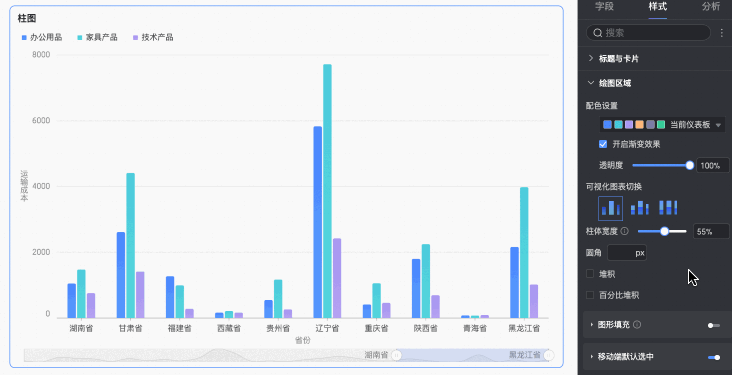
Task: Select the clustered bar chart type icon
Action: (x=610, y=208)
